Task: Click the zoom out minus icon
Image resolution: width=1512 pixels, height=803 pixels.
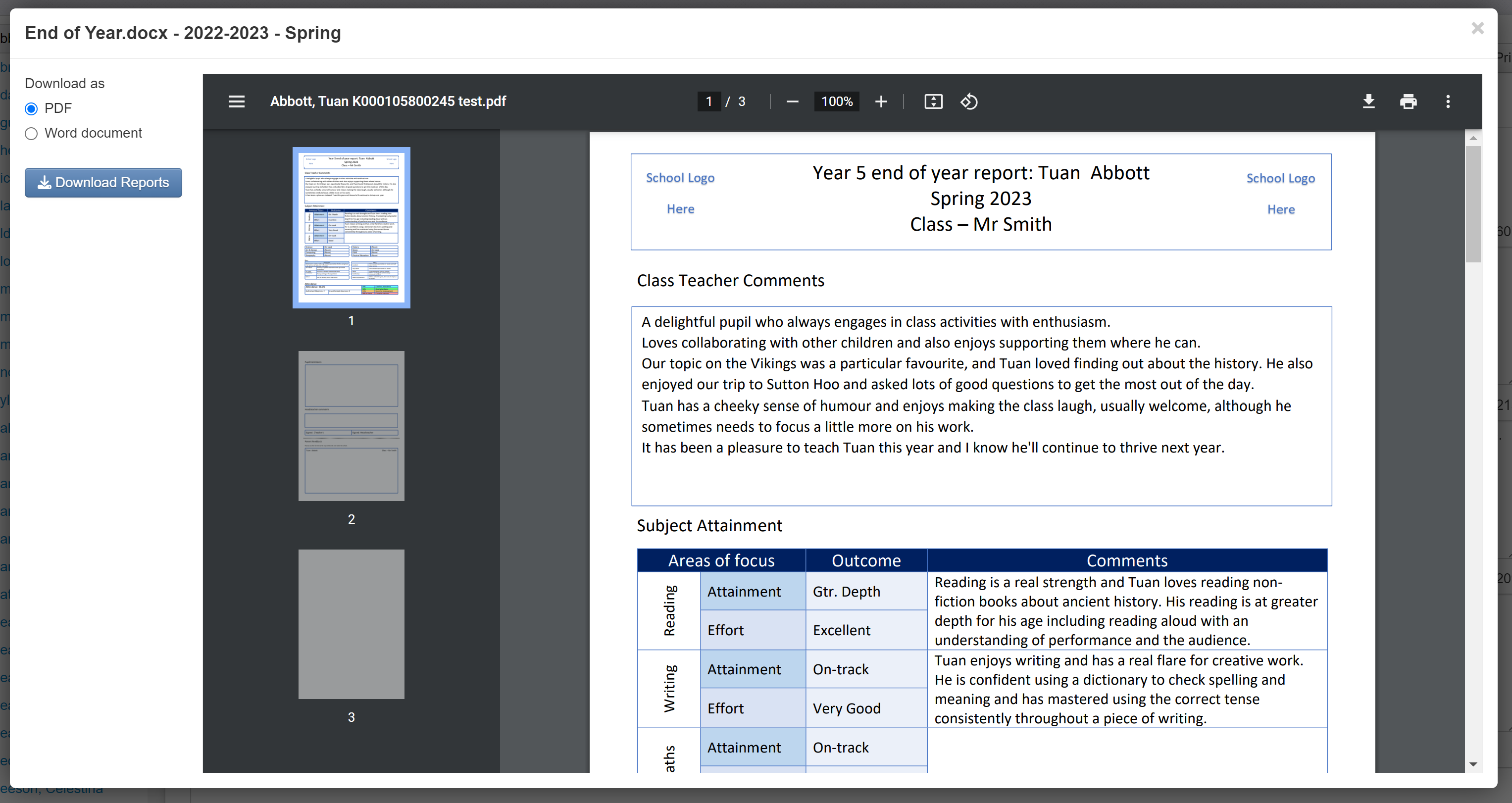Action: (x=793, y=101)
